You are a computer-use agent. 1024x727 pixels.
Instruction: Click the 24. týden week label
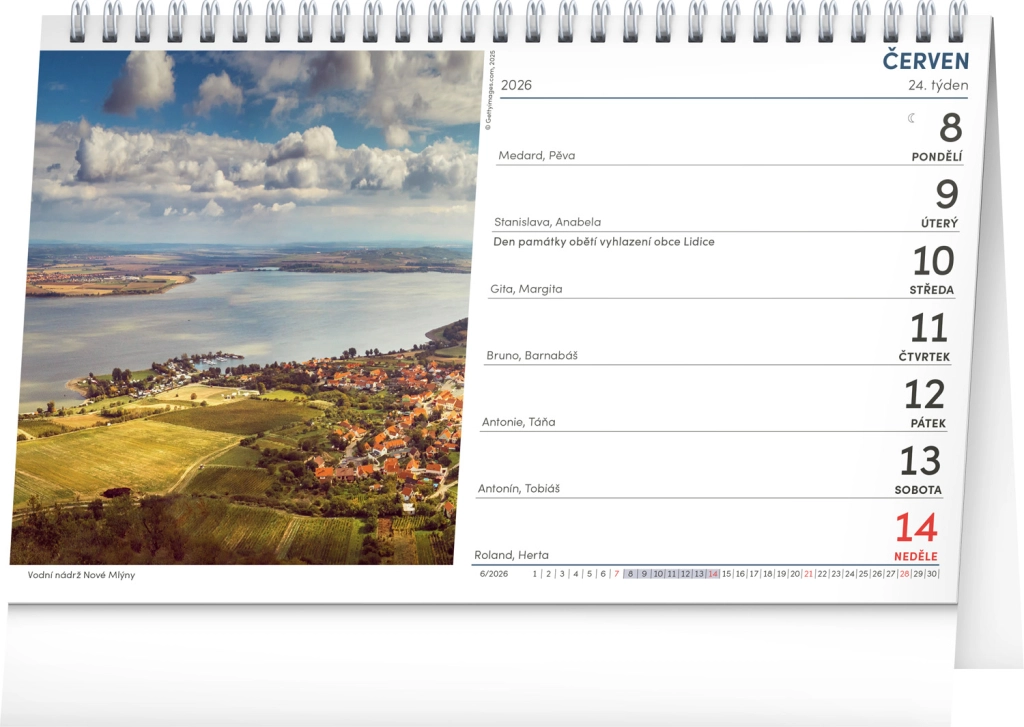click(x=937, y=85)
